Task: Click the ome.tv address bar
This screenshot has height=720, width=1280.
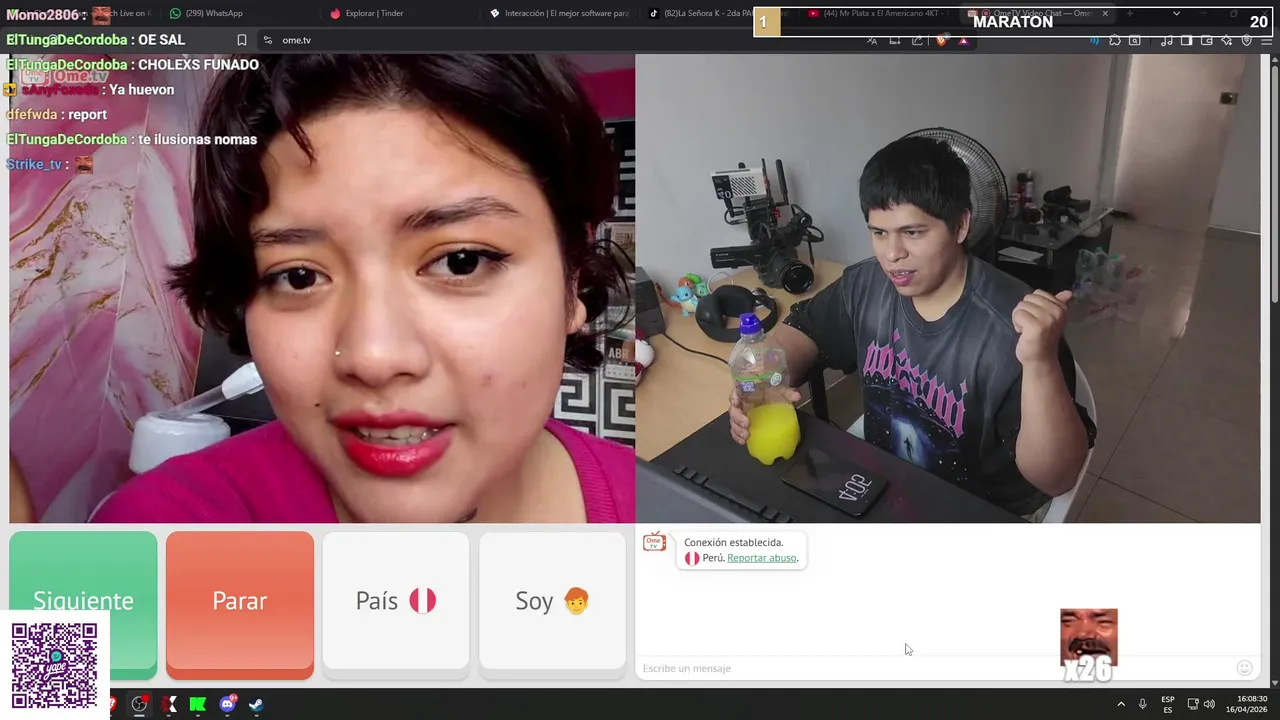Action: pyautogui.click(x=560, y=40)
